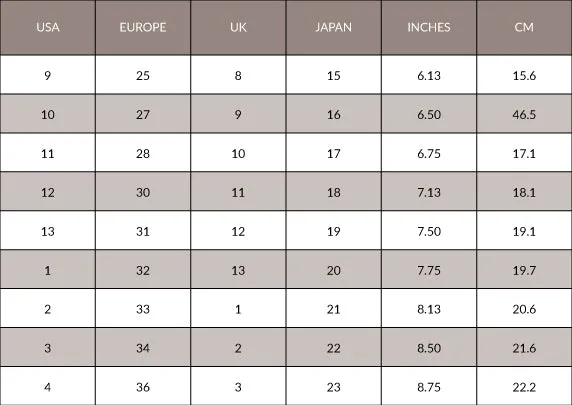The width and height of the screenshot is (572, 405).
Task: Click the Europe size 36 cell
Action: point(143,387)
